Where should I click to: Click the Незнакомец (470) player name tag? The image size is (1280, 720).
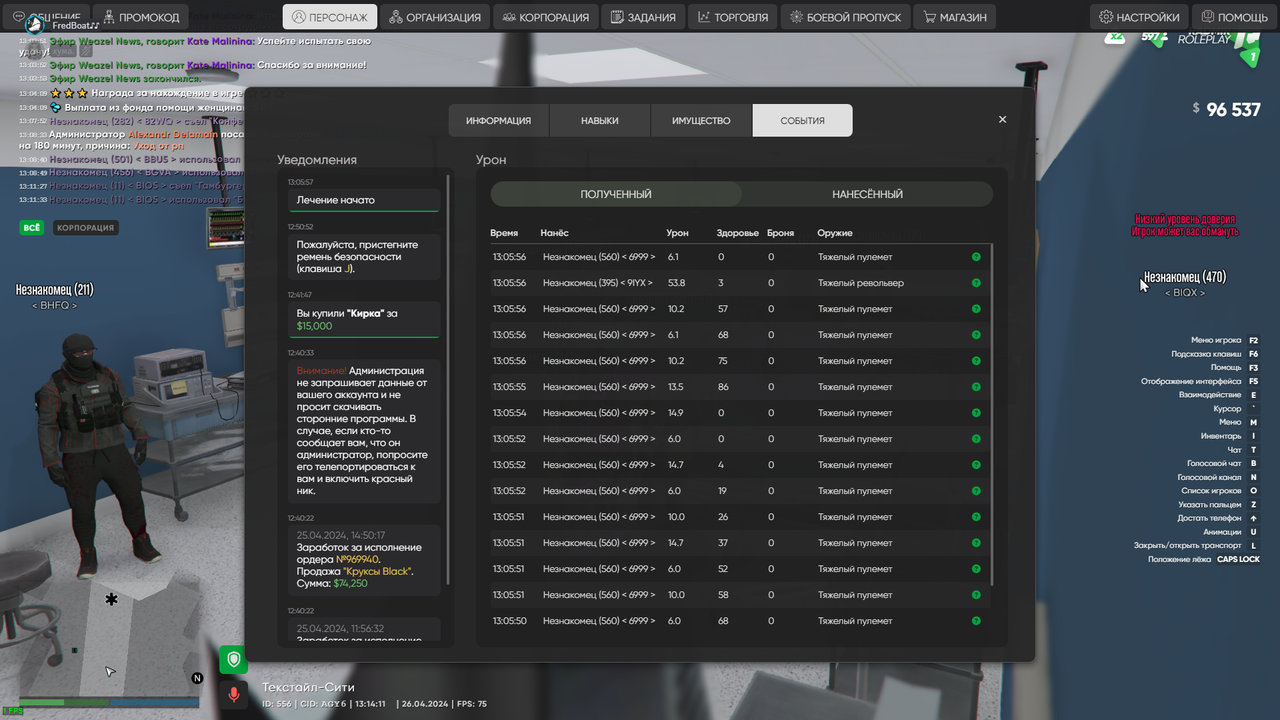coord(1184,277)
